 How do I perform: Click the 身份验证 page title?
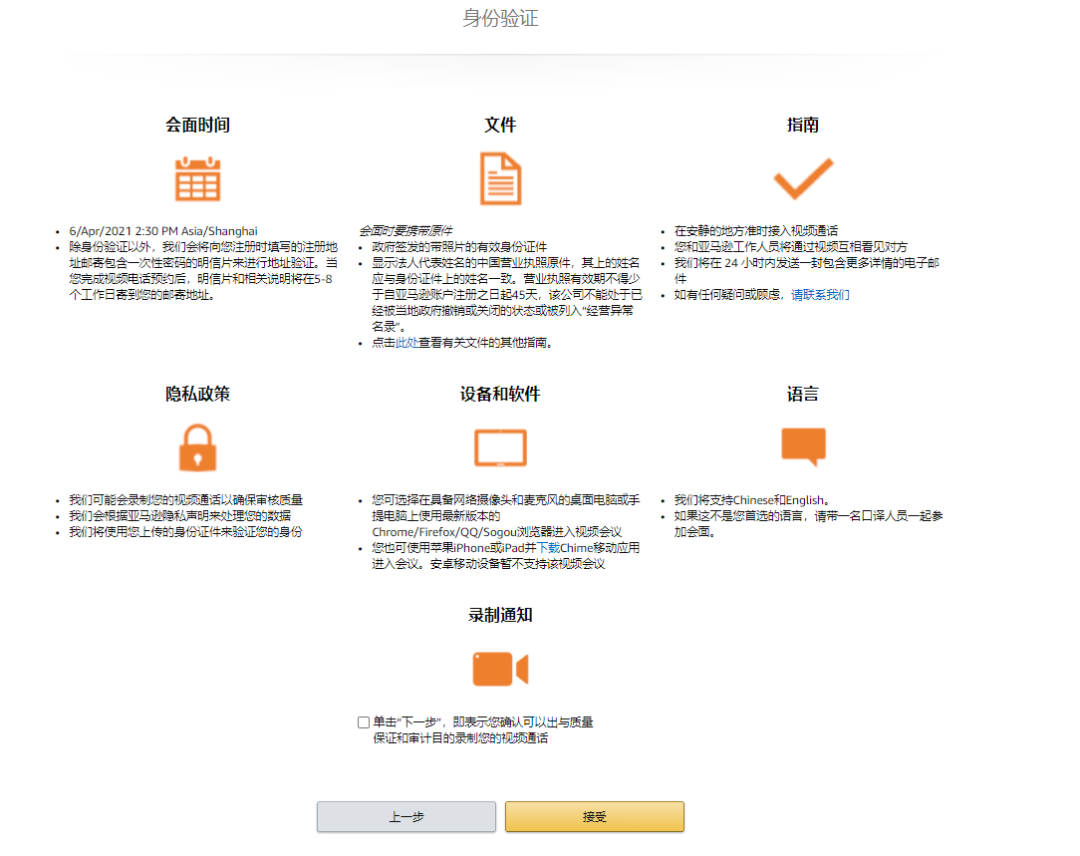pos(500,19)
